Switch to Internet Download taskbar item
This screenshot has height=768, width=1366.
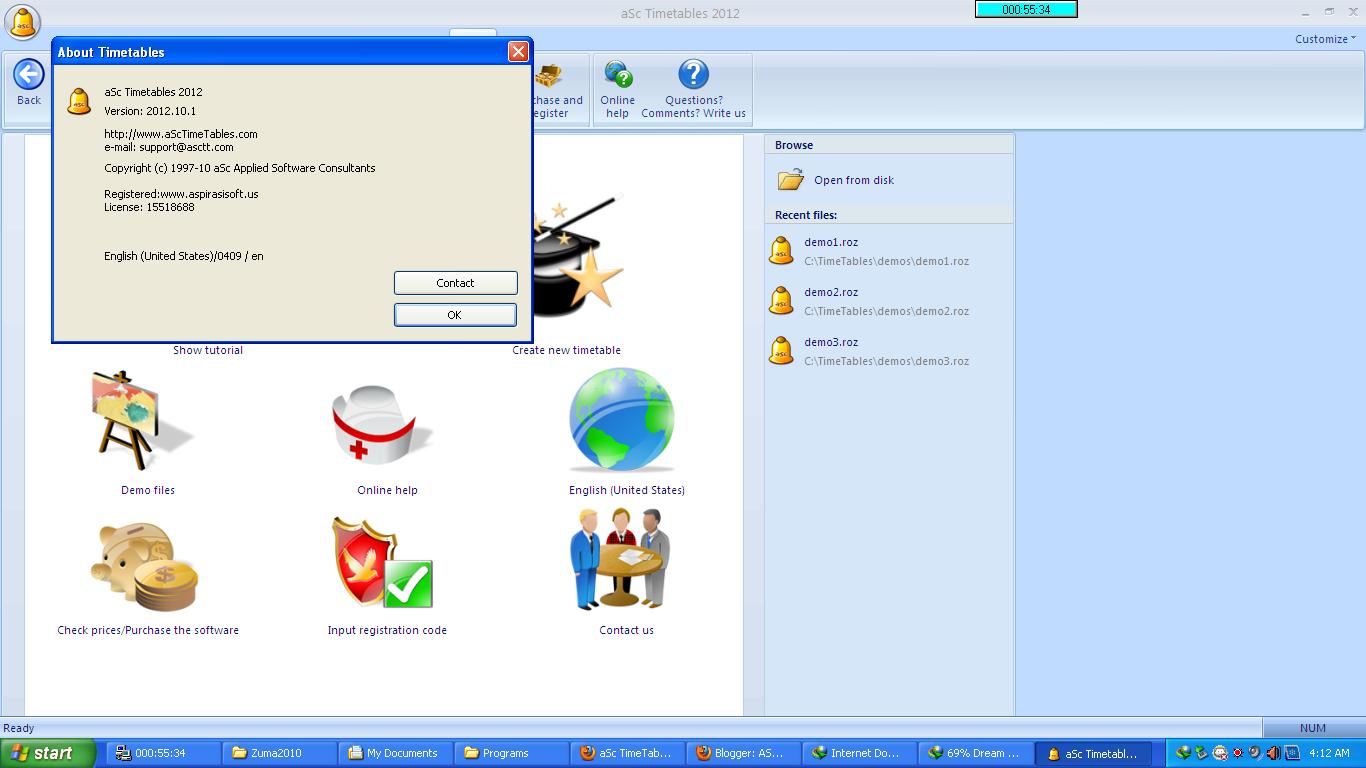[x=857, y=753]
